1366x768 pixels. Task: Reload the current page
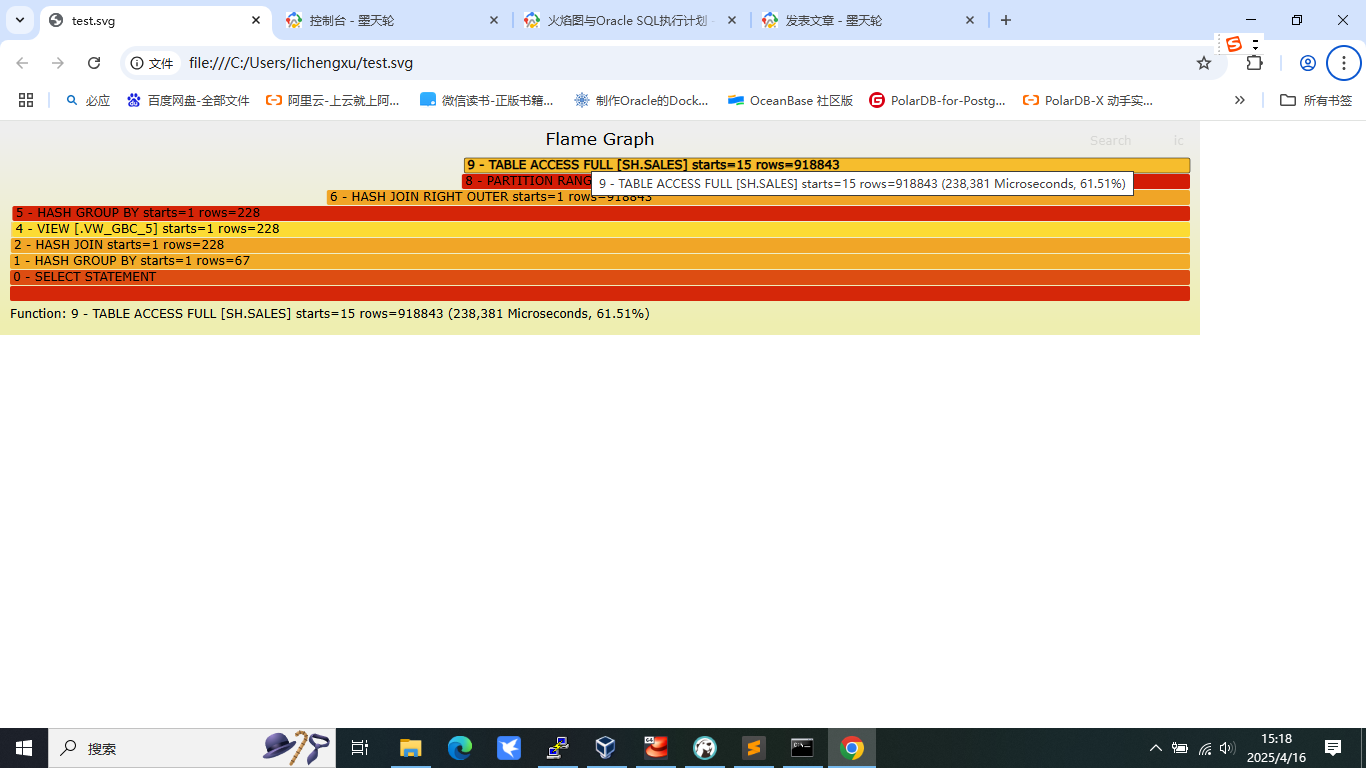(x=94, y=63)
